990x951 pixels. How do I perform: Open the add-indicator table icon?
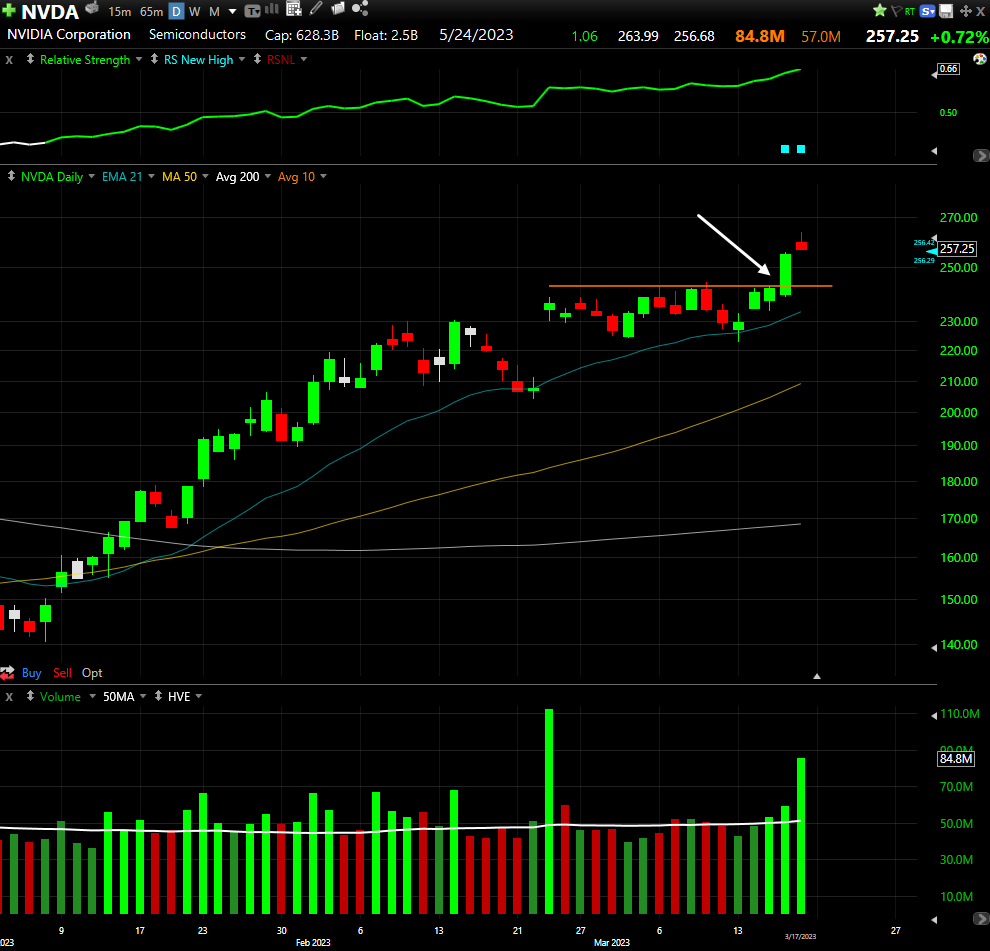(294, 8)
